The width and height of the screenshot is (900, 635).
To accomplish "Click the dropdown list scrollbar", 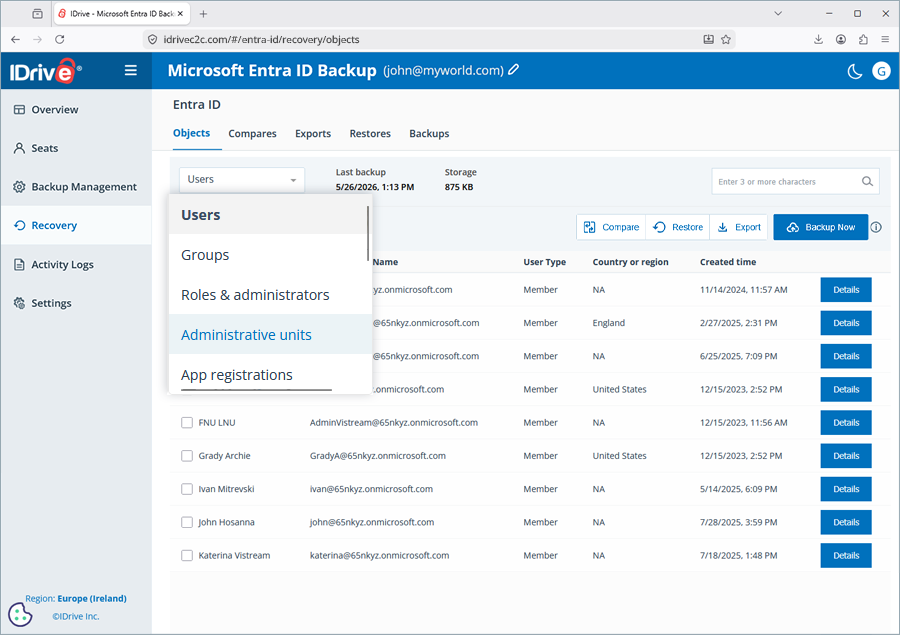I will tap(368, 234).
